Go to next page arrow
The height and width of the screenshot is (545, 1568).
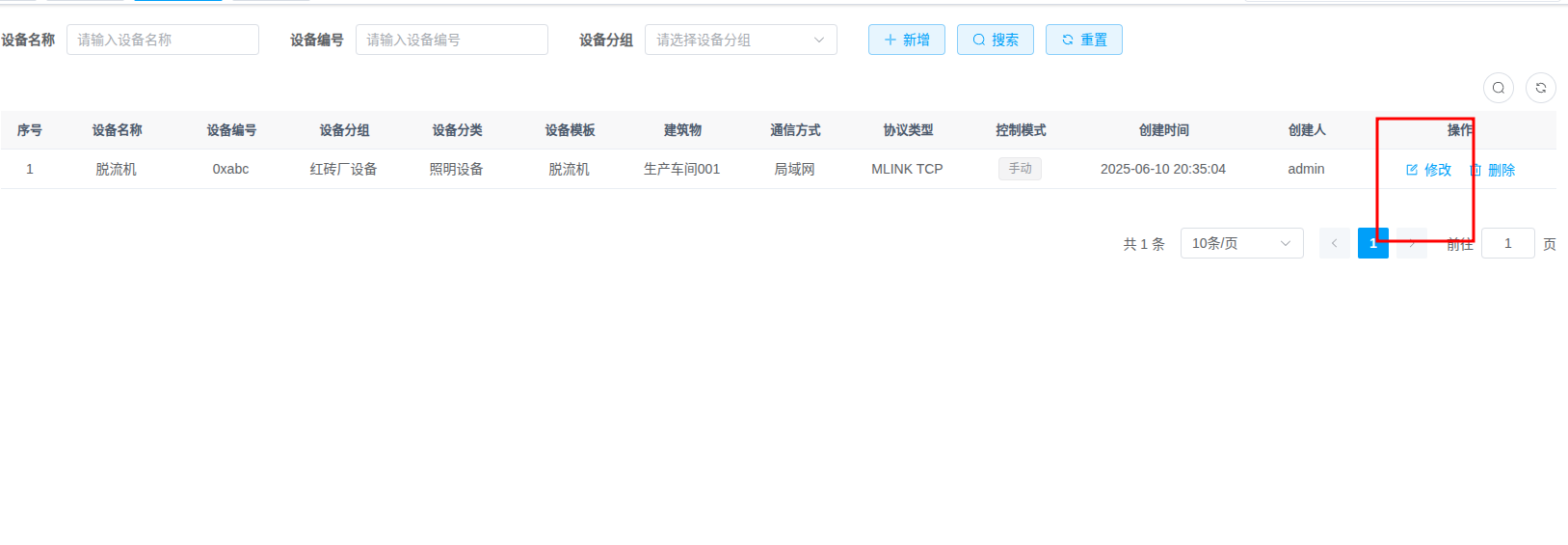click(x=1412, y=243)
